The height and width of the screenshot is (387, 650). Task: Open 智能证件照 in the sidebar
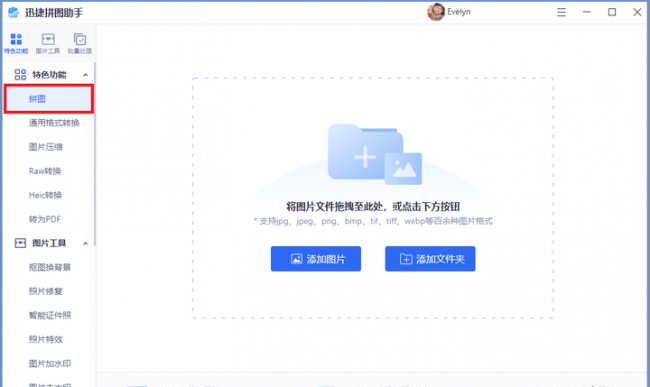49,315
